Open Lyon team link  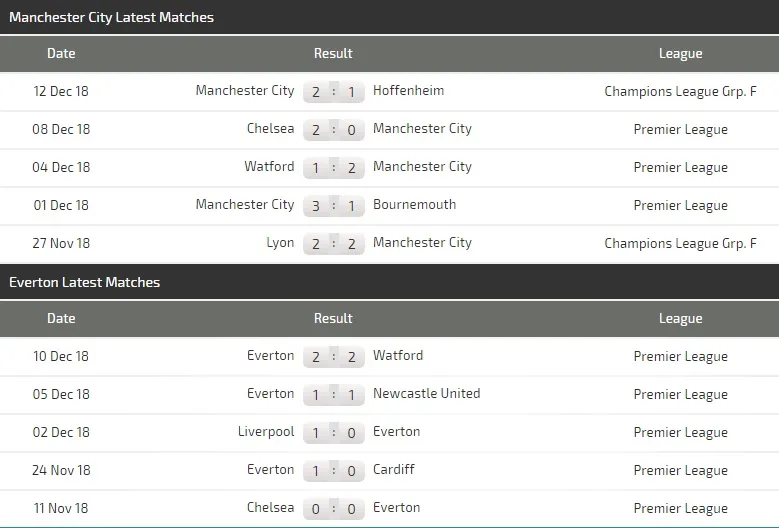280,243
